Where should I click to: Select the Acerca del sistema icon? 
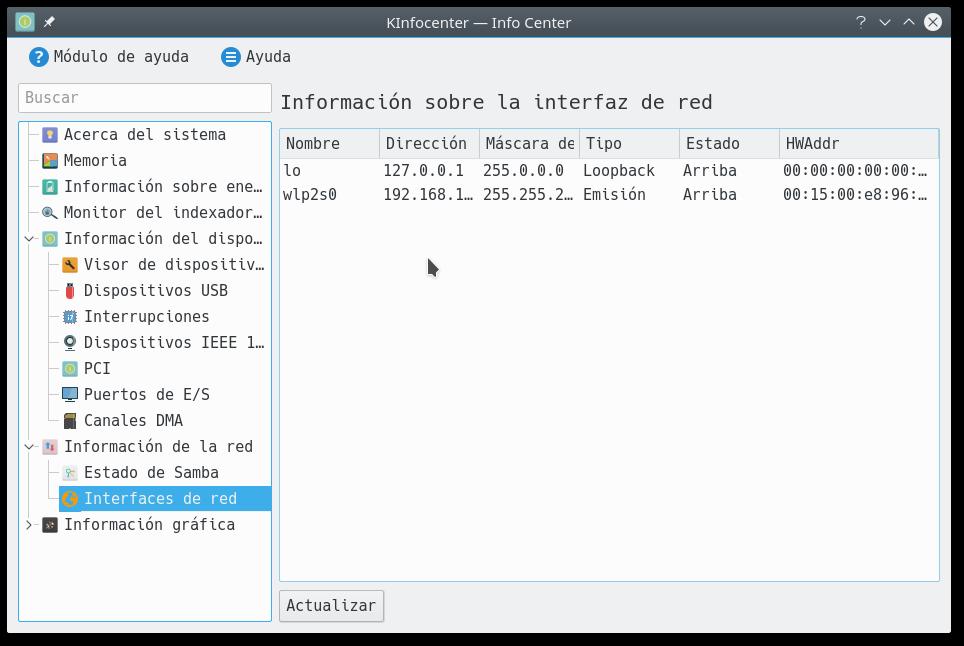point(50,135)
